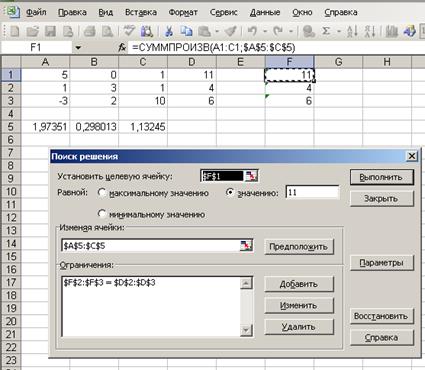Click the Format Painter brush icon
The image size is (425, 370).
click(x=231, y=32)
